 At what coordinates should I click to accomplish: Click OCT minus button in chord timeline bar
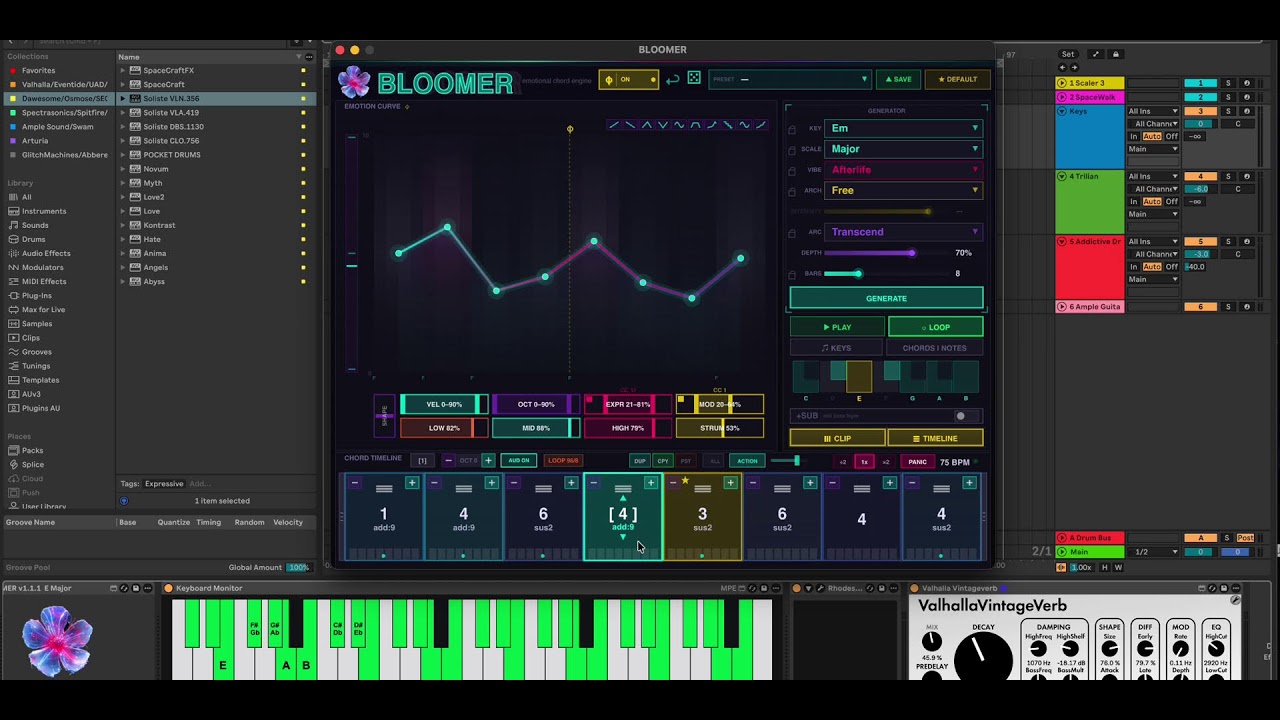tap(448, 461)
